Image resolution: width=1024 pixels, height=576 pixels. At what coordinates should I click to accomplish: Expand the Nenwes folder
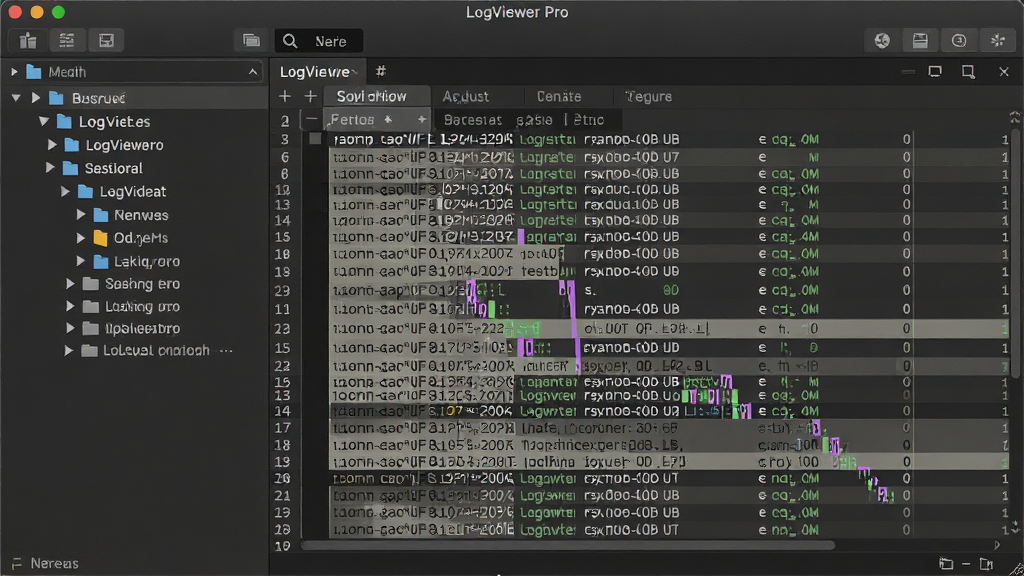pyautogui.click(x=80, y=215)
